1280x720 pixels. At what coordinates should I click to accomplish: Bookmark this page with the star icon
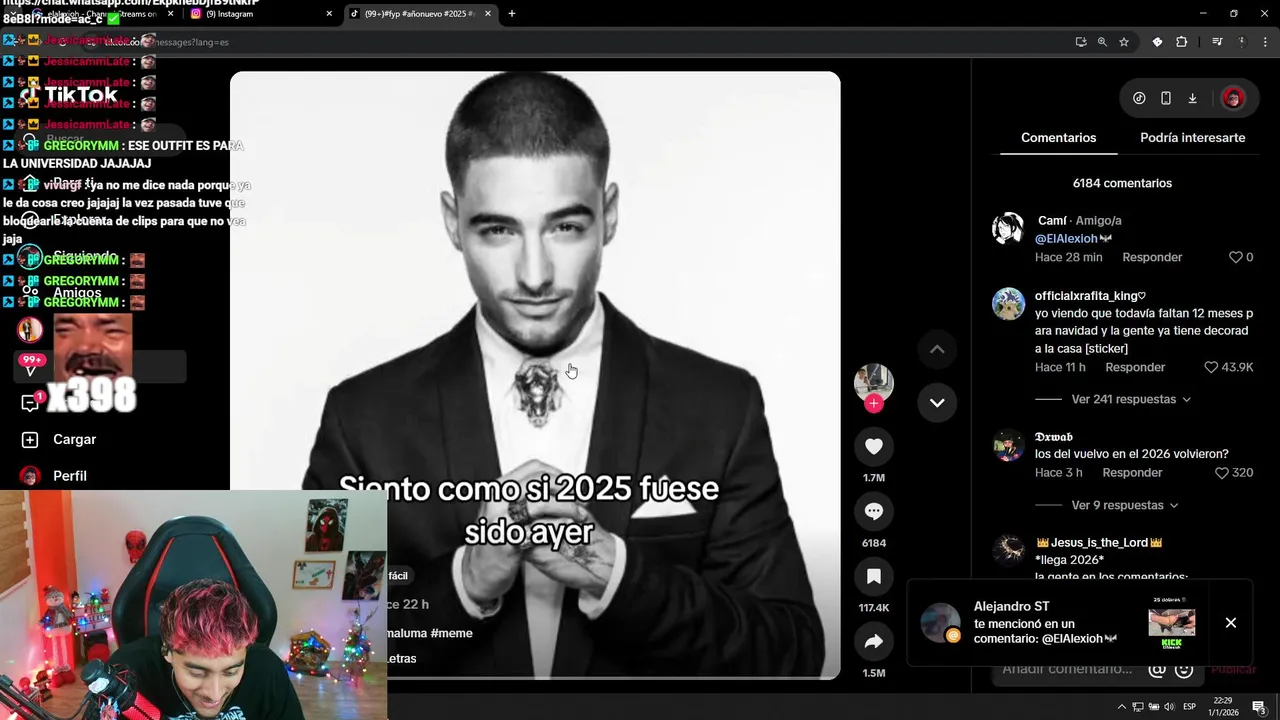(x=1124, y=42)
